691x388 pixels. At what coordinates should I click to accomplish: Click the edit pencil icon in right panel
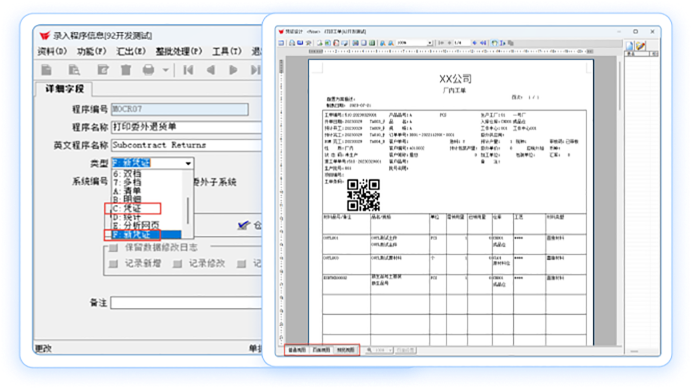640,45
